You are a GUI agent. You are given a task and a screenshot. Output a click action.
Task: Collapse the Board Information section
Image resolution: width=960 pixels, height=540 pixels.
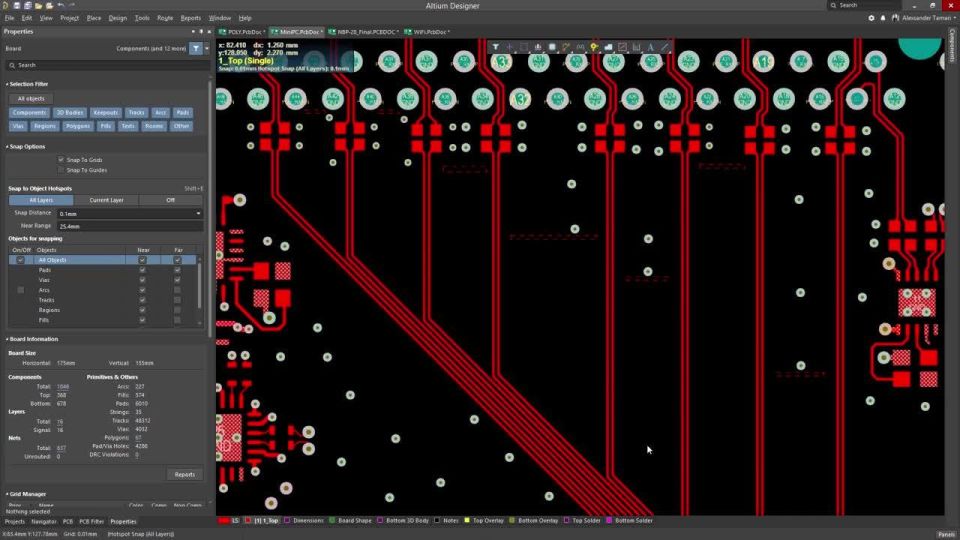[6, 339]
